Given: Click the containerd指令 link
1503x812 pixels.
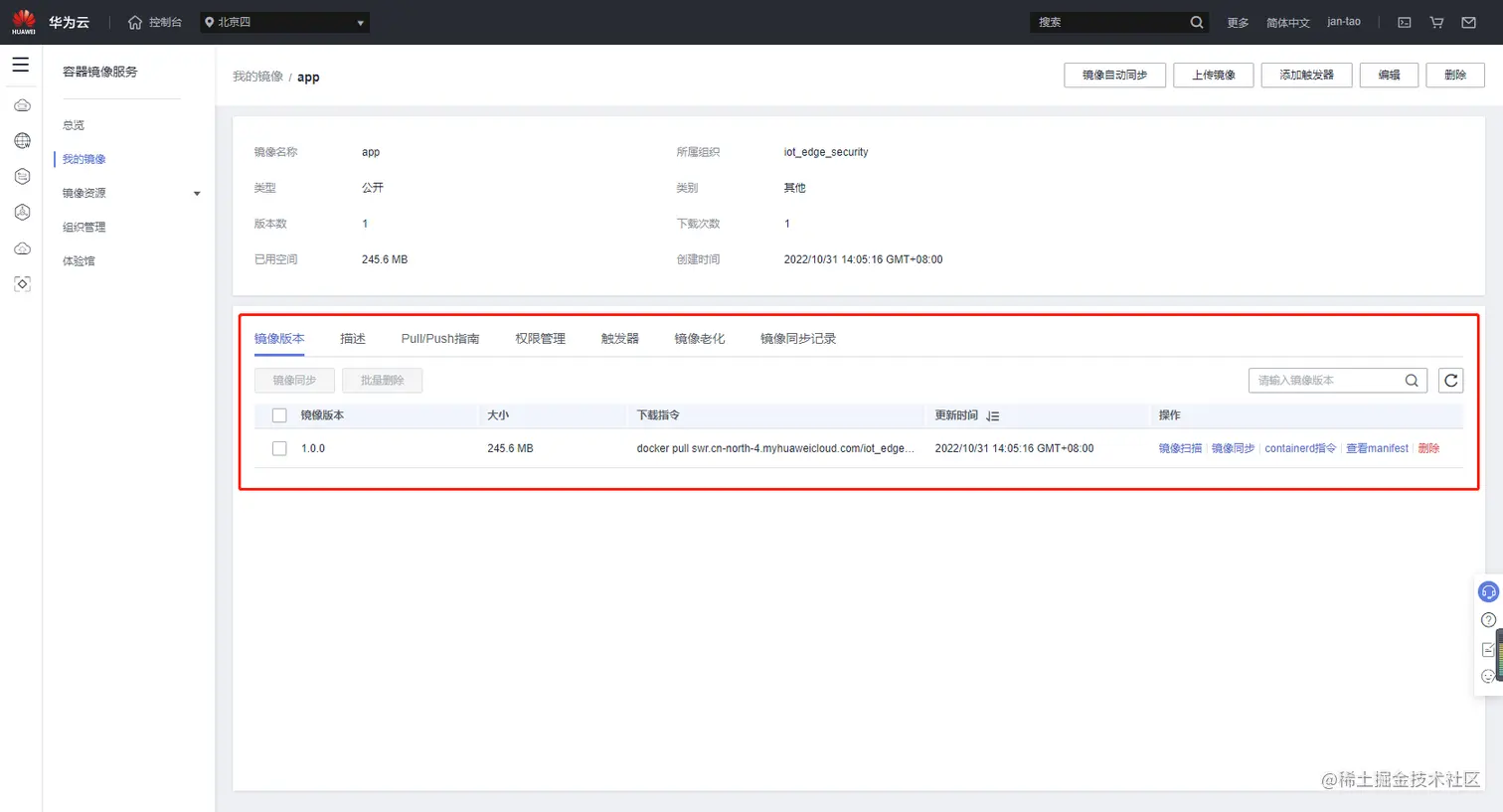Looking at the screenshot, I should click(1300, 448).
